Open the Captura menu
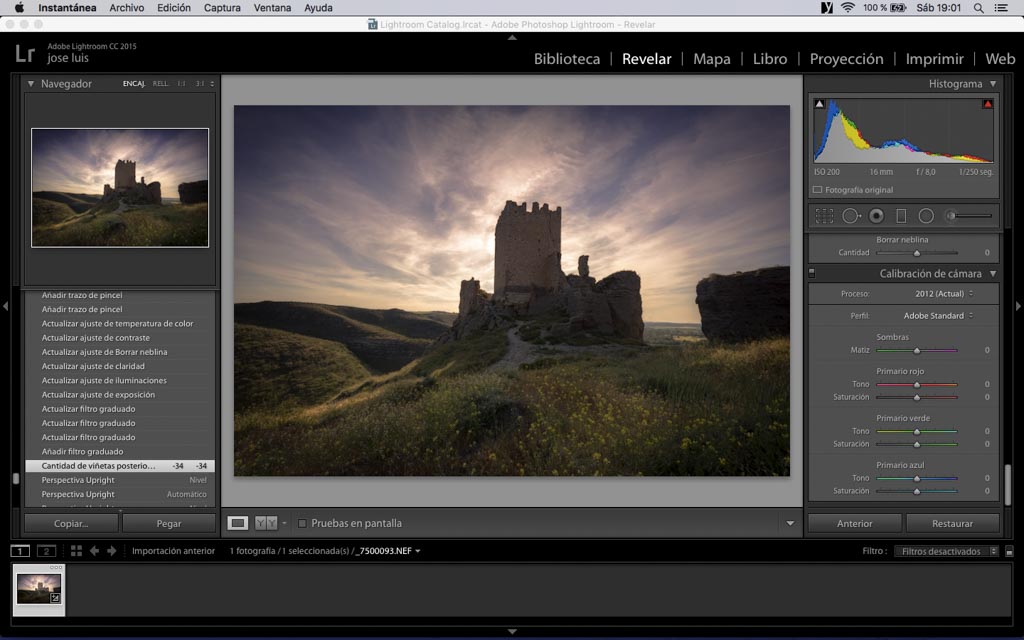The height and width of the screenshot is (640, 1024). (222, 8)
